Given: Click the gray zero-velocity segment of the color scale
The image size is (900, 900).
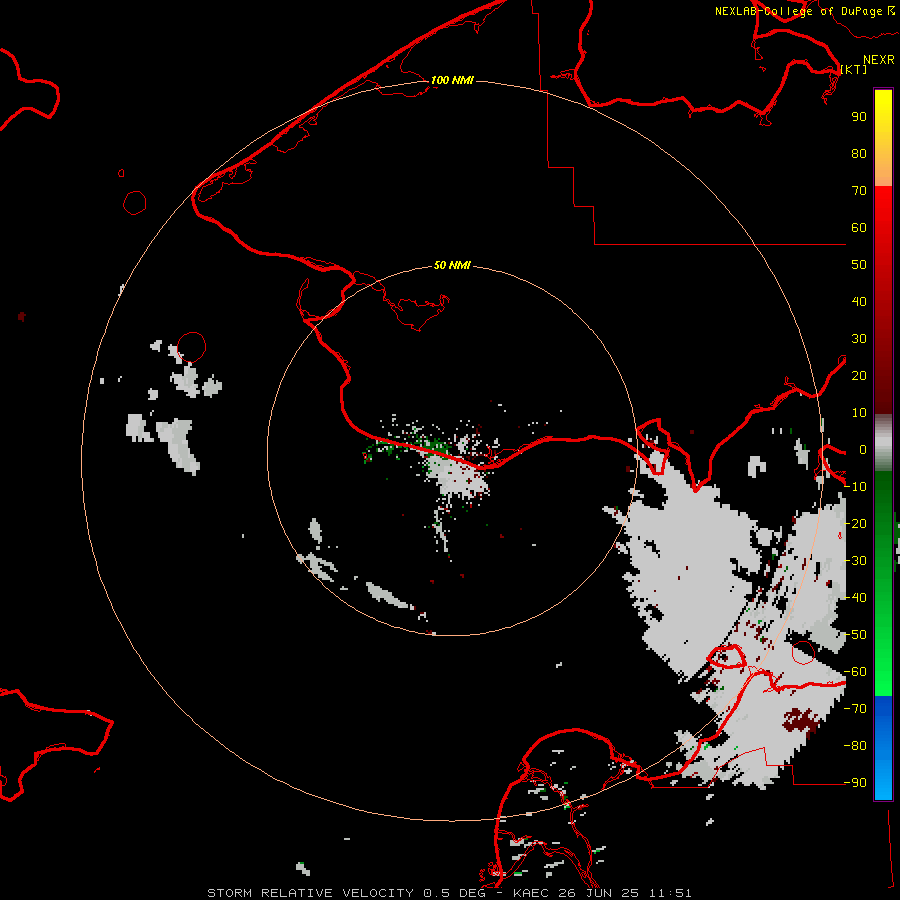Looking at the screenshot, I should (x=883, y=443).
